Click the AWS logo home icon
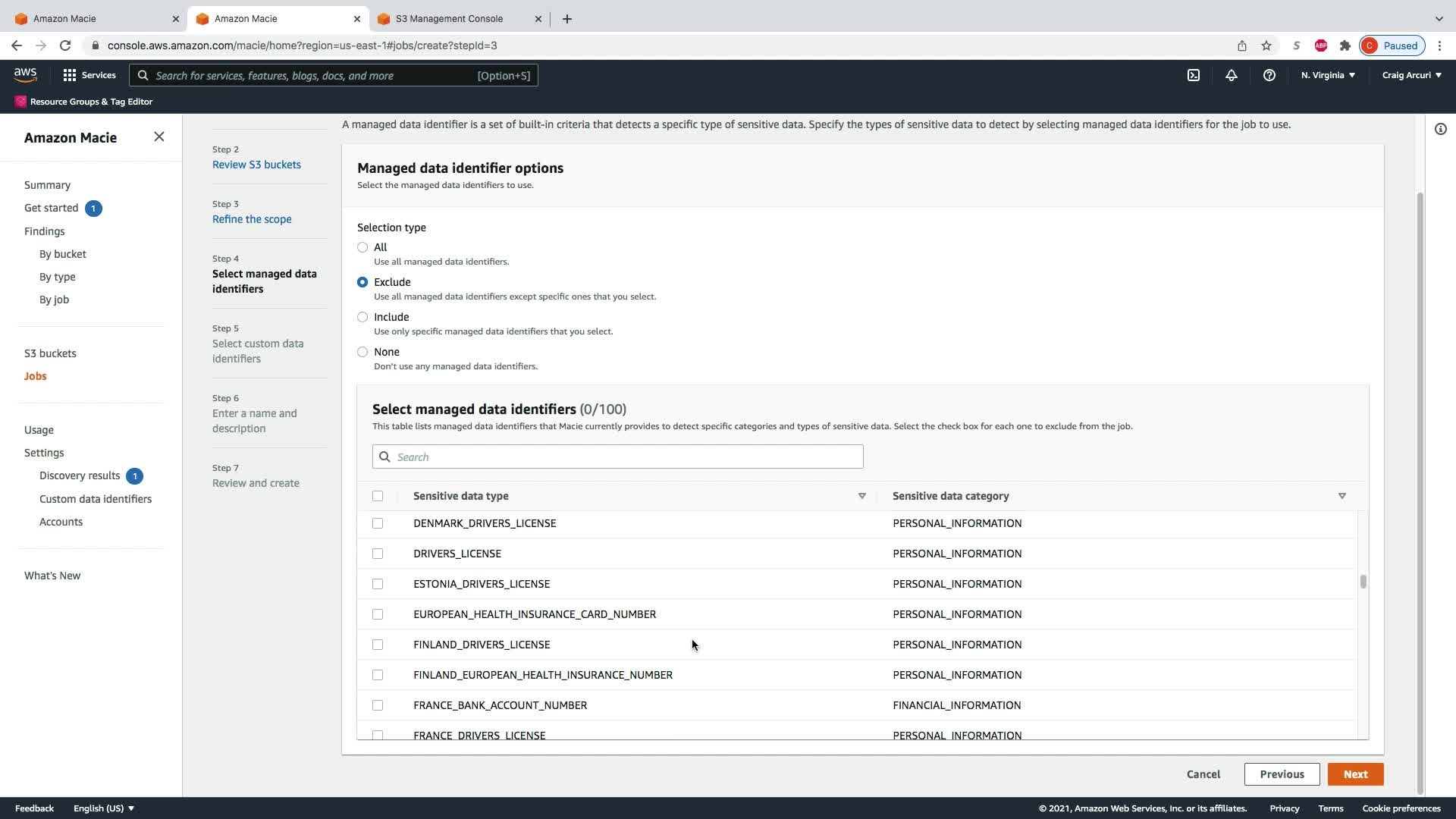The image size is (1456, 819). coord(25,74)
